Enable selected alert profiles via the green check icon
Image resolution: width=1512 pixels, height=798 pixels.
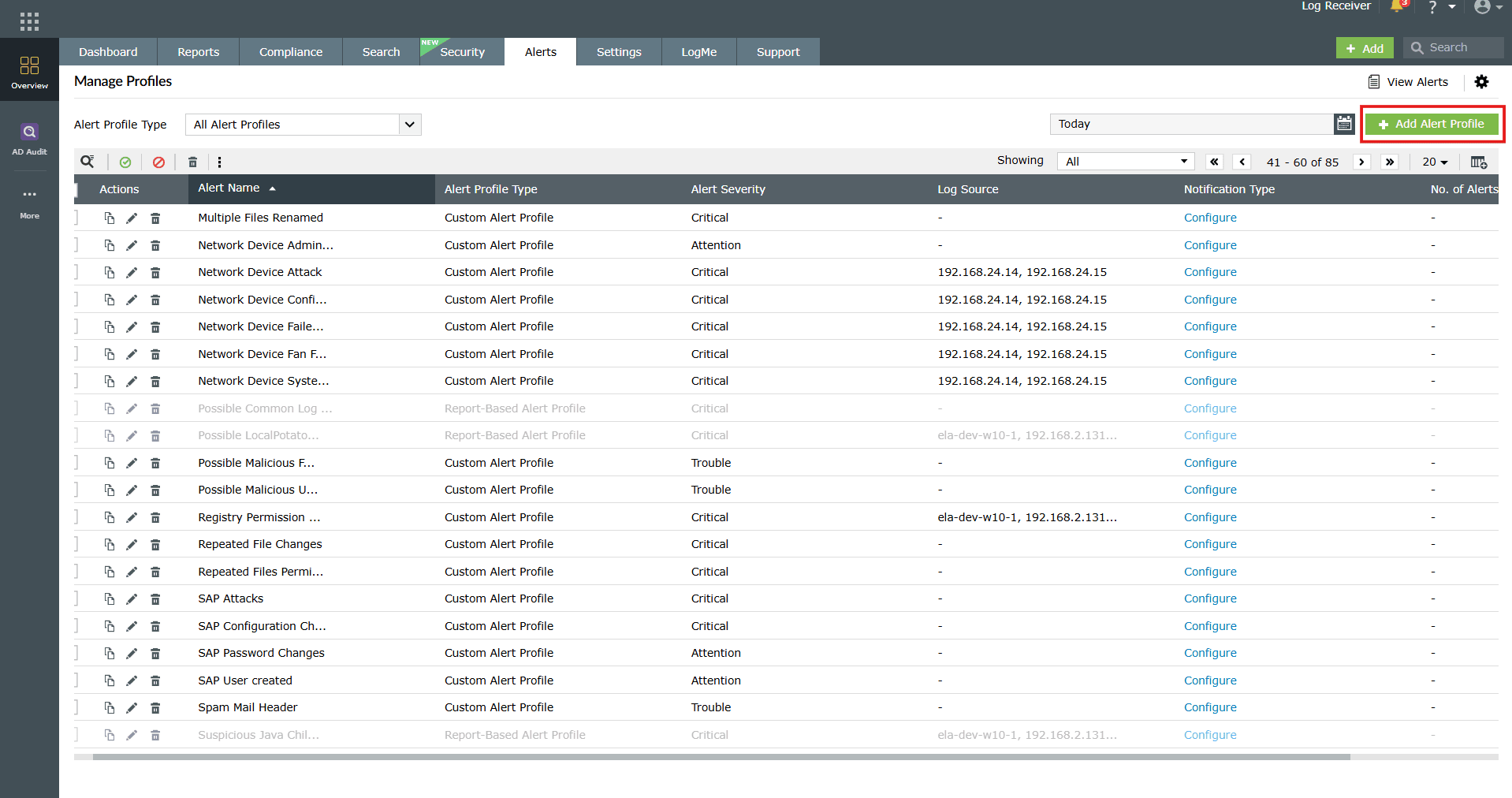(x=125, y=162)
